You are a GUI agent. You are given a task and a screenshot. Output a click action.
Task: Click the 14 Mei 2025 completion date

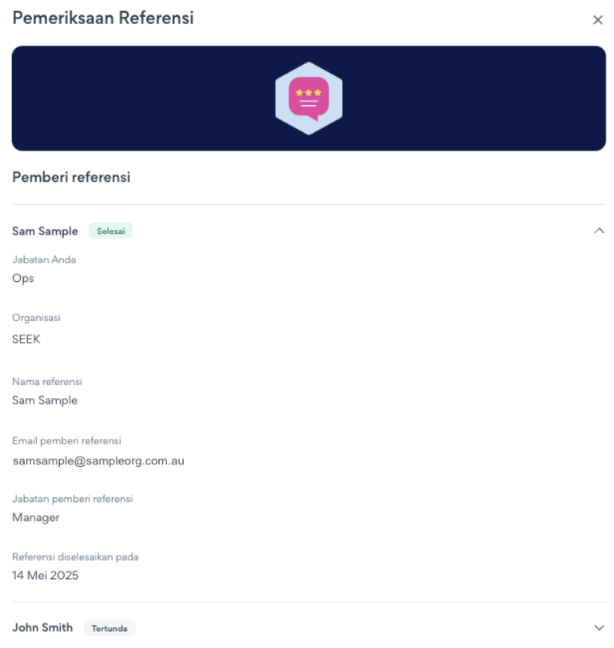[45, 575]
